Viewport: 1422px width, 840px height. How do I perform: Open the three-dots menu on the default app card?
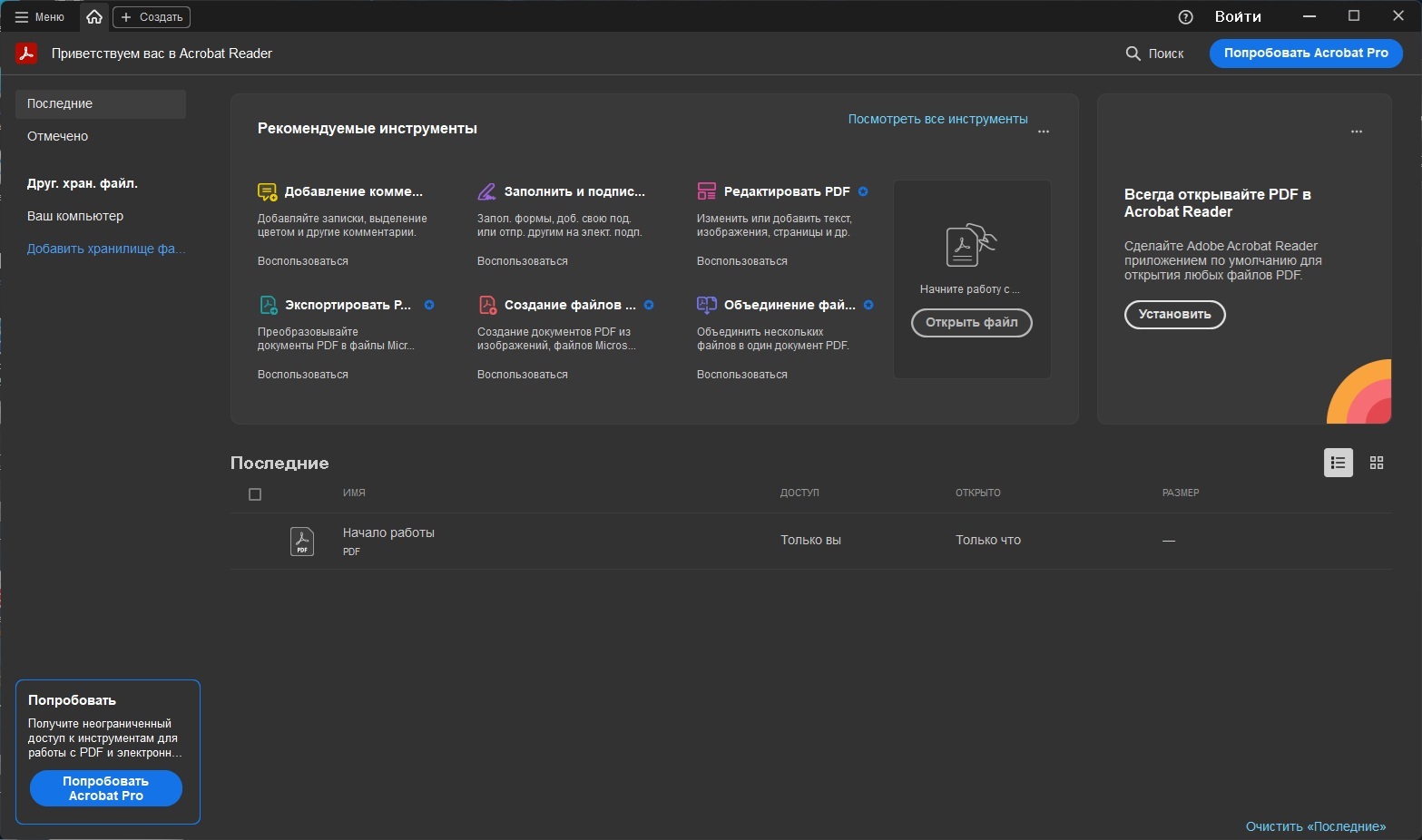click(1357, 132)
